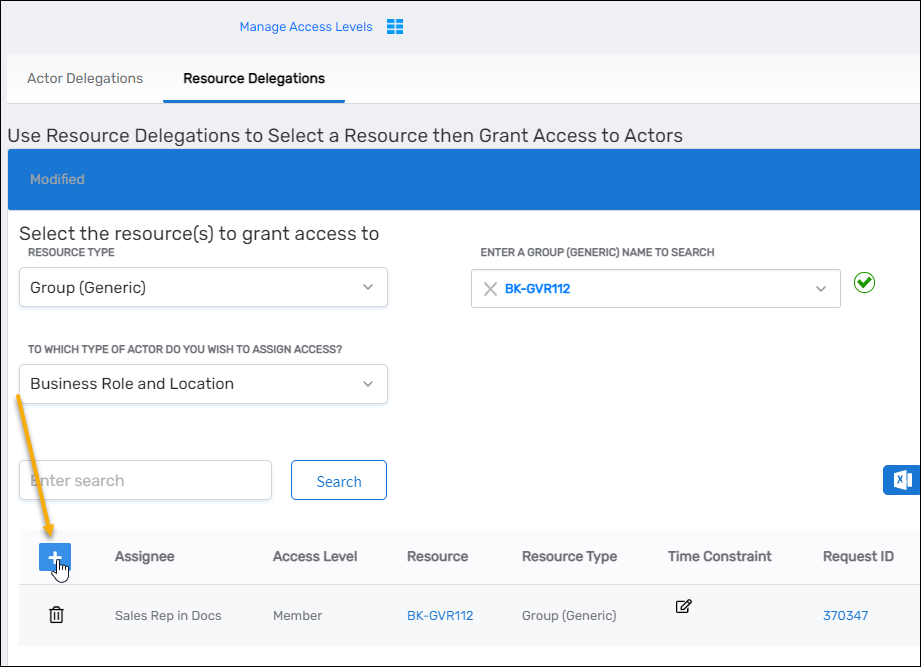Image resolution: width=921 pixels, height=667 pixels.
Task: Switch to the Actor Delegations tab
Action: [x=84, y=77]
